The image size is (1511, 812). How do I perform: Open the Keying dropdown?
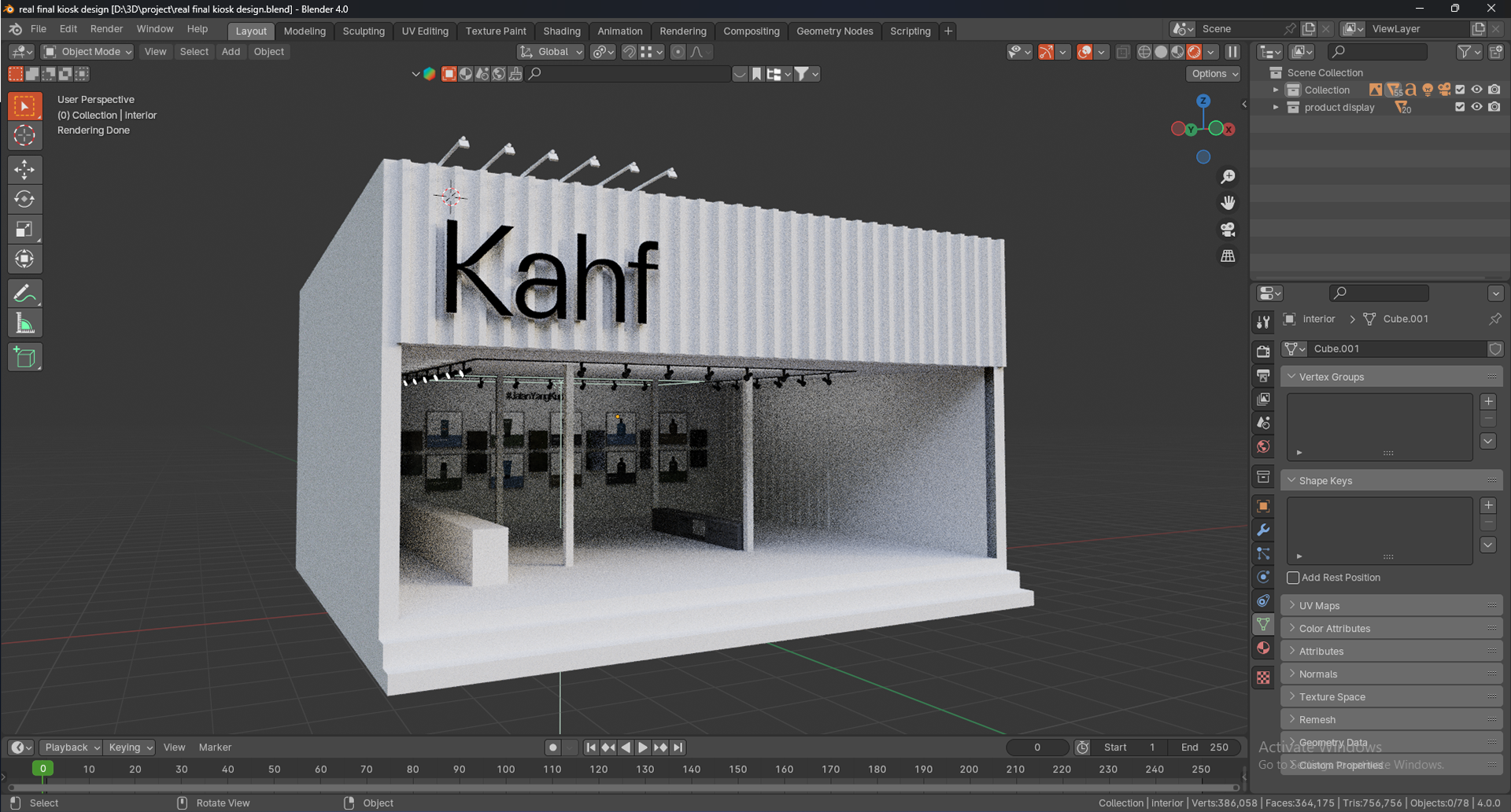[130, 747]
